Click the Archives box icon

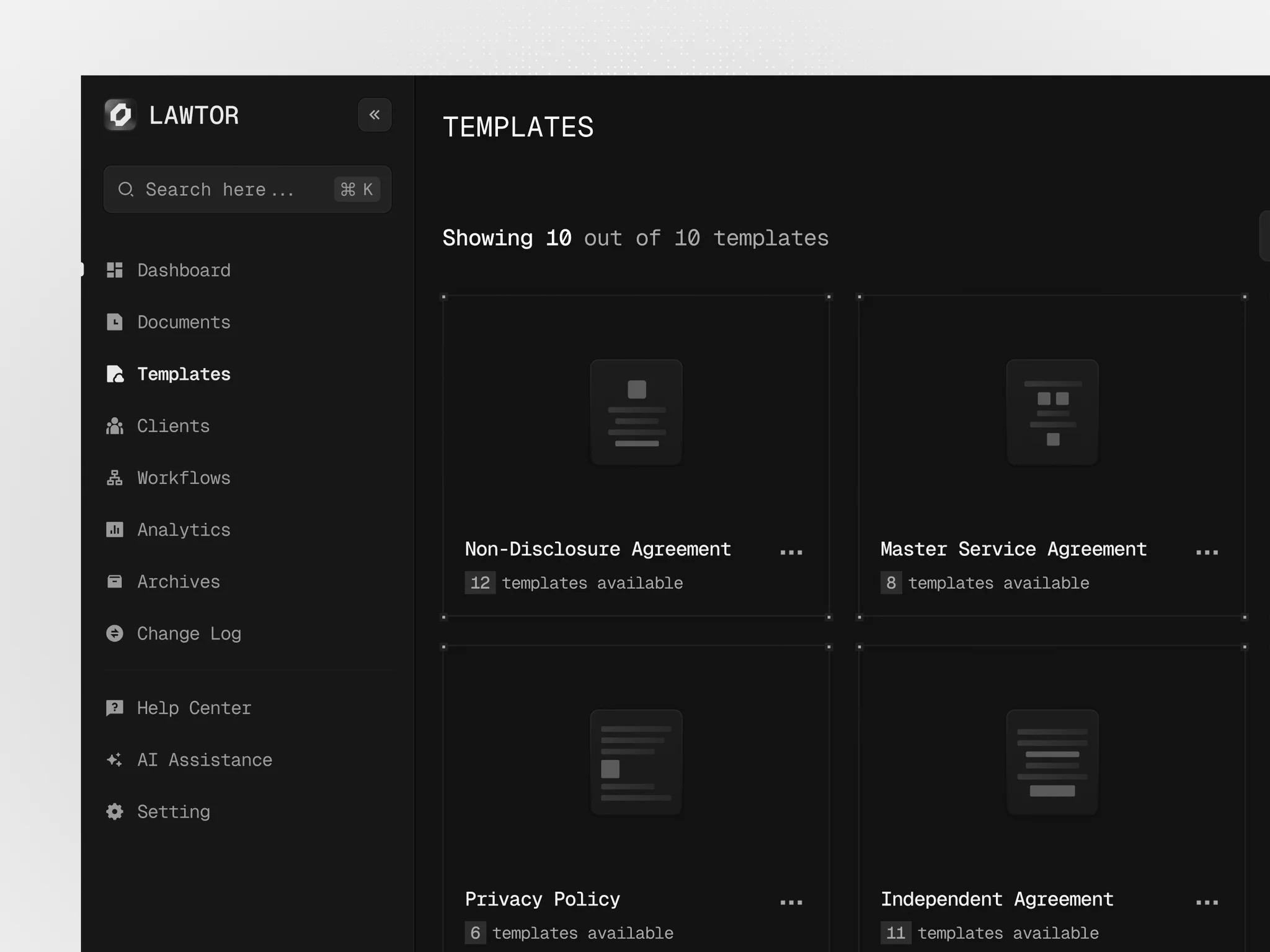(x=115, y=581)
